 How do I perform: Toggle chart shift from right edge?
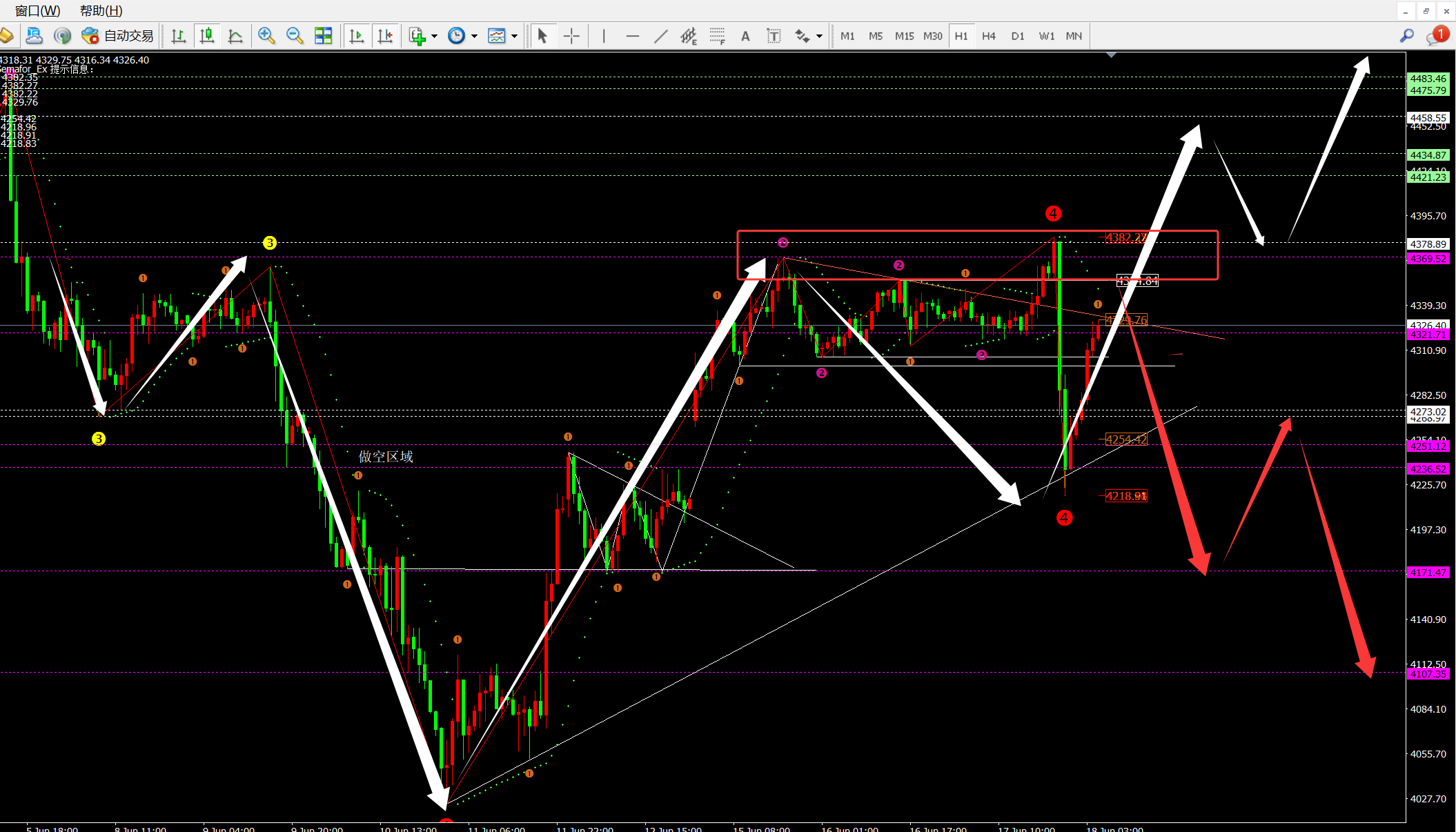pyautogui.click(x=385, y=36)
